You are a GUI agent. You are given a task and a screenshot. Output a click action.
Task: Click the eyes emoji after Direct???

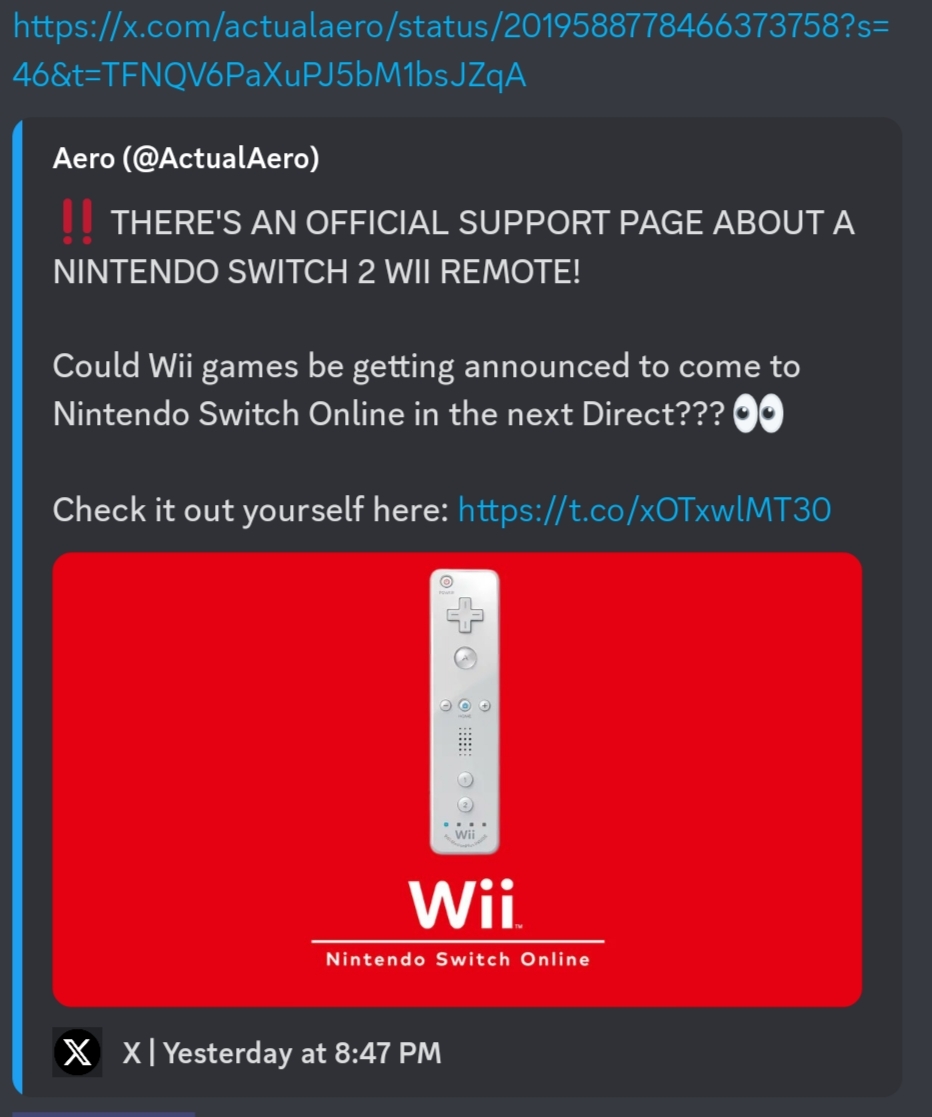click(758, 414)
